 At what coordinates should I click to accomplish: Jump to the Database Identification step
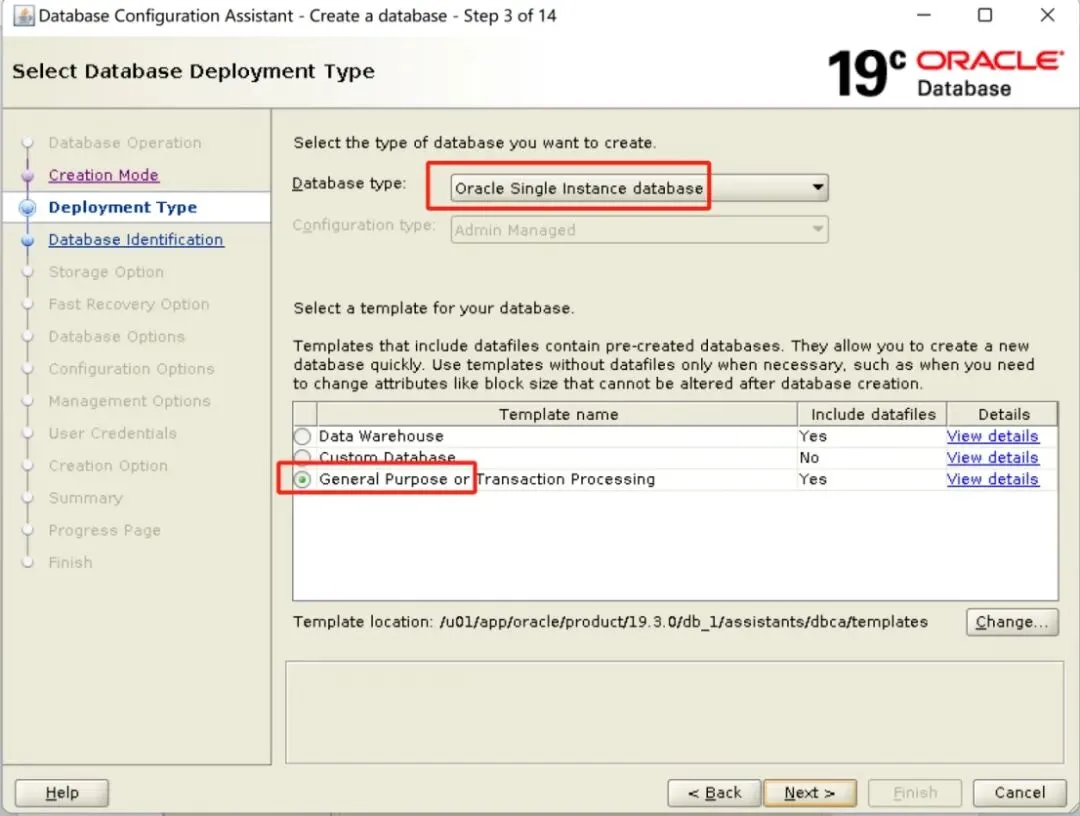coord(136,240)
